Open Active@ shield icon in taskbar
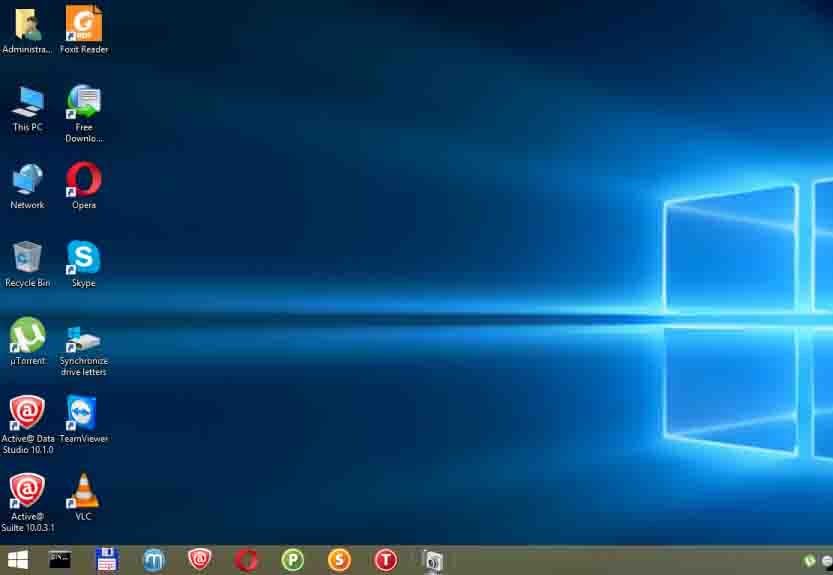The width and height of the screenshot is (833, 575). pos(200,559)
